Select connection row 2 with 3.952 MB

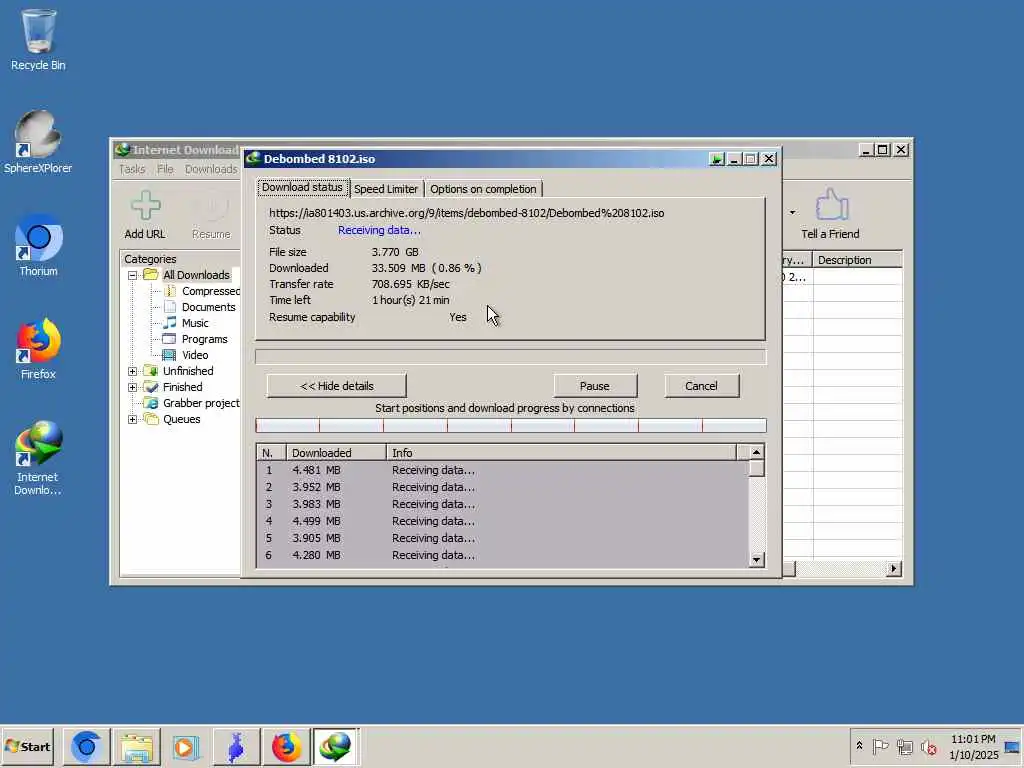pos(502,487)
